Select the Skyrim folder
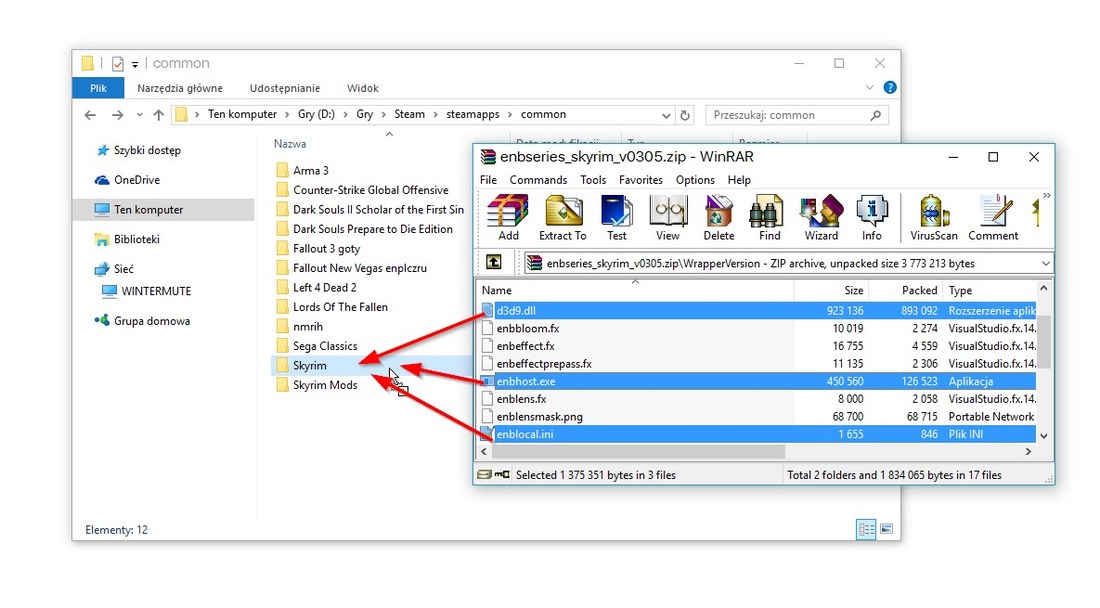This screenshot has height=608, width=1100. (x=309, y=365)
